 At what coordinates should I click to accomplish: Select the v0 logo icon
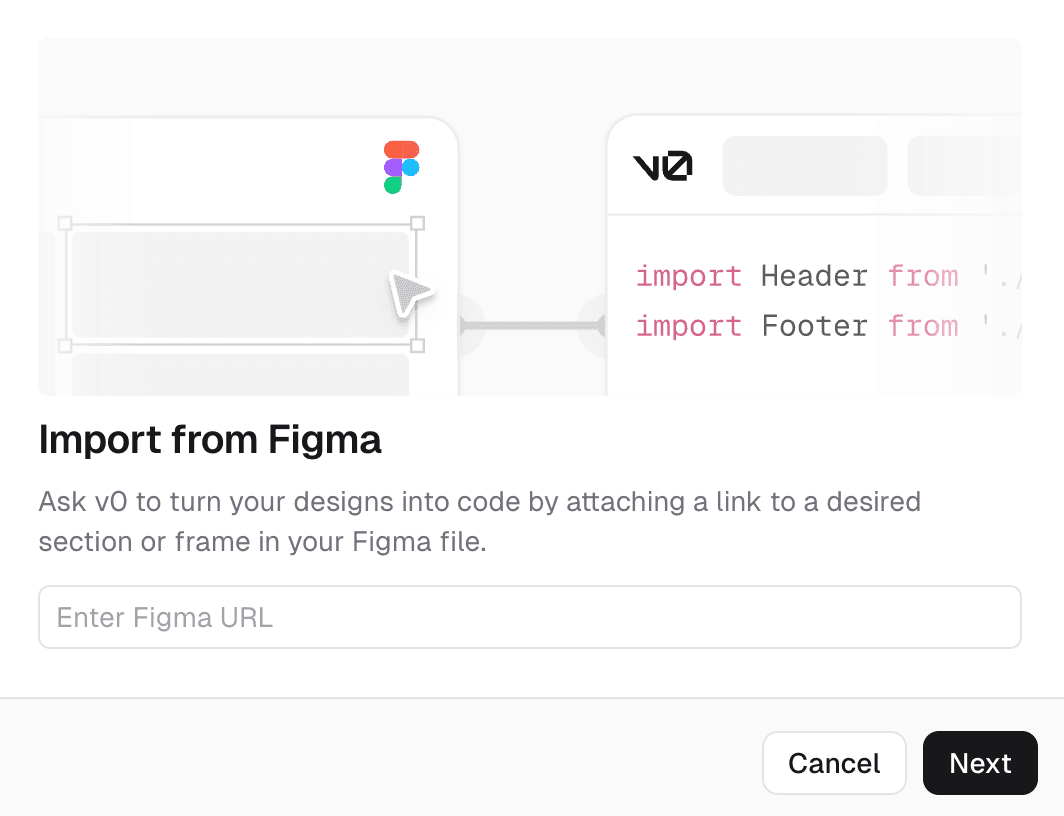coord(662,165)
